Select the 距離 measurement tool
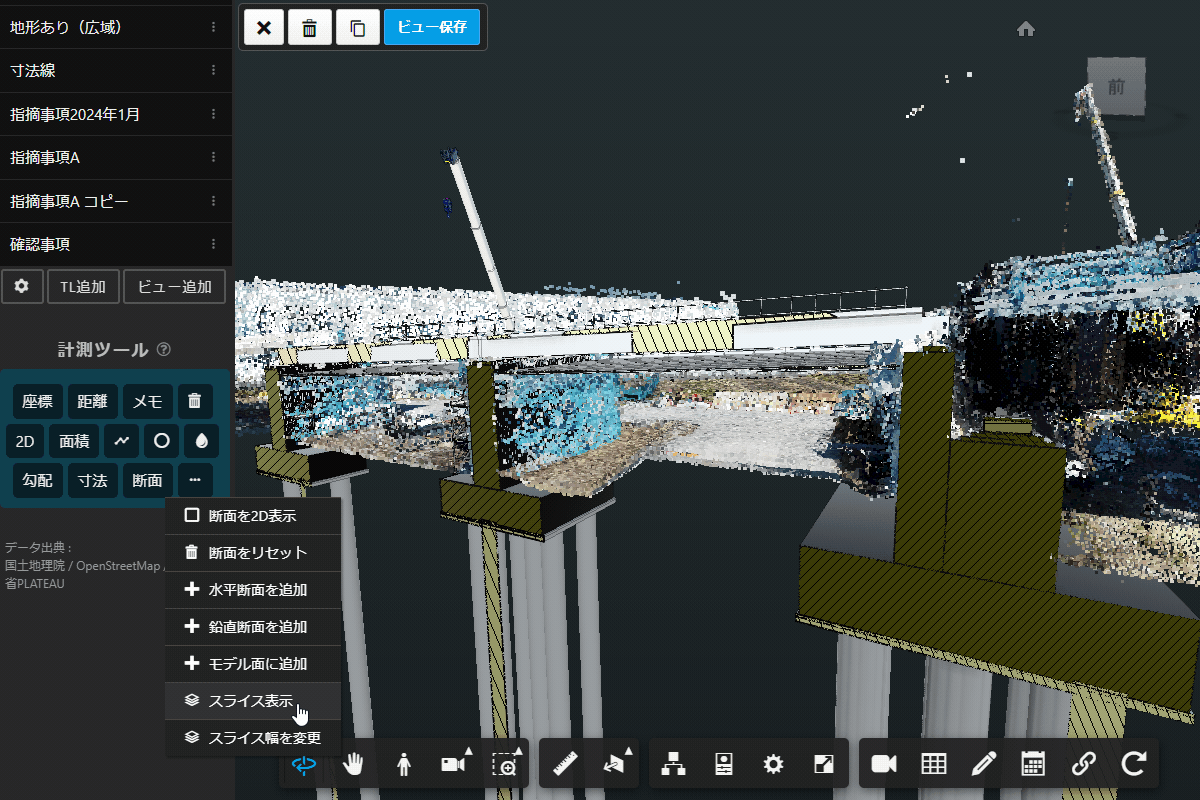Image resolution: width=1200 pixels, height=800 pixels. point(92,401)
